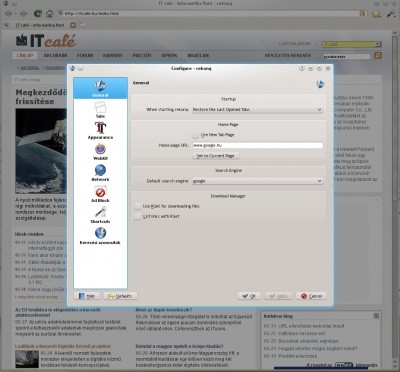The image size is (400, 372).
Task: Click the Help button in the dialog
Action: [x=87, y=296]
